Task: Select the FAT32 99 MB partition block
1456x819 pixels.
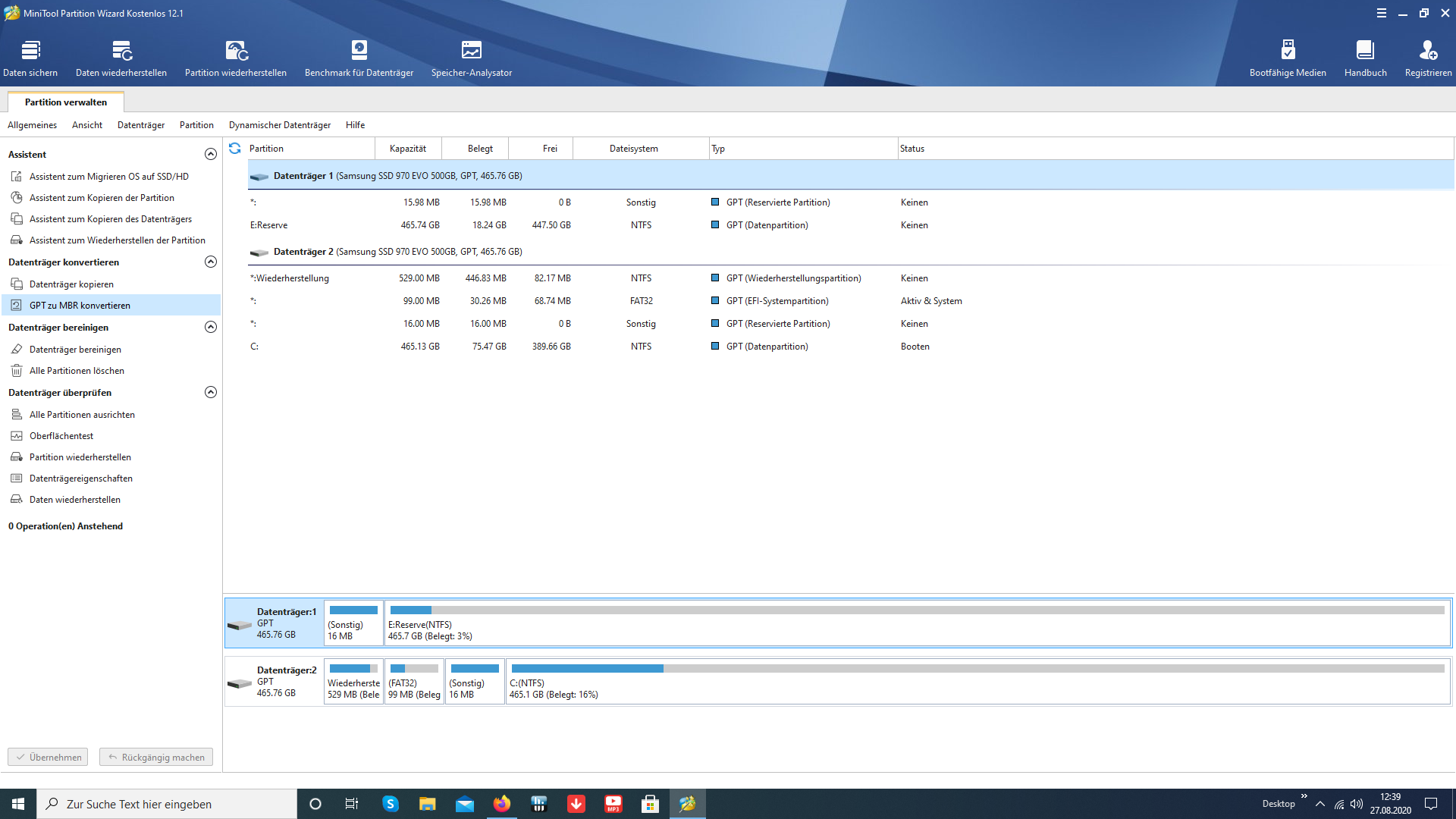Action: pos(414,681)
